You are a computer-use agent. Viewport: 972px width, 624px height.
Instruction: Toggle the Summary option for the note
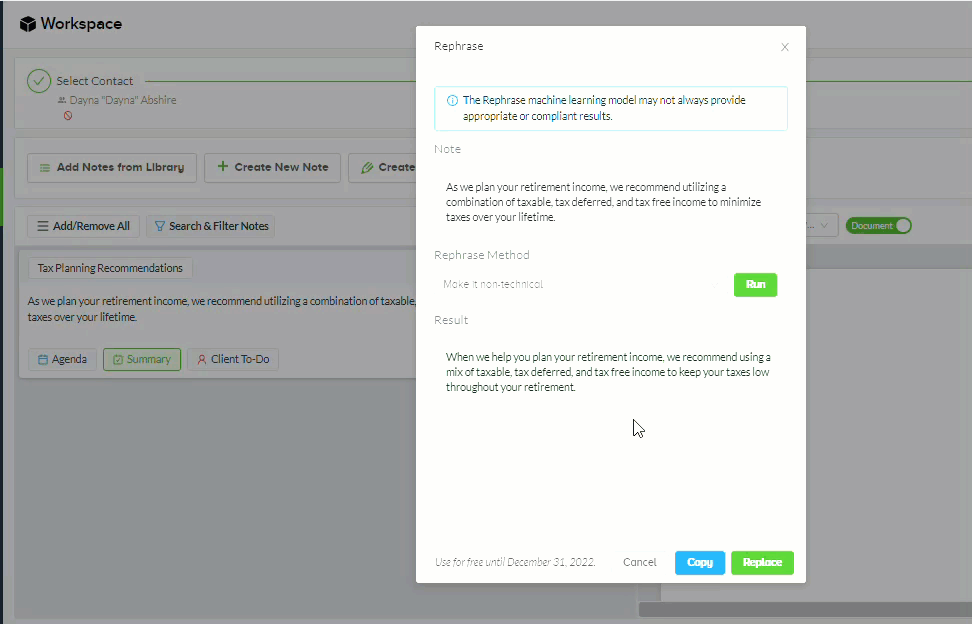141,358
